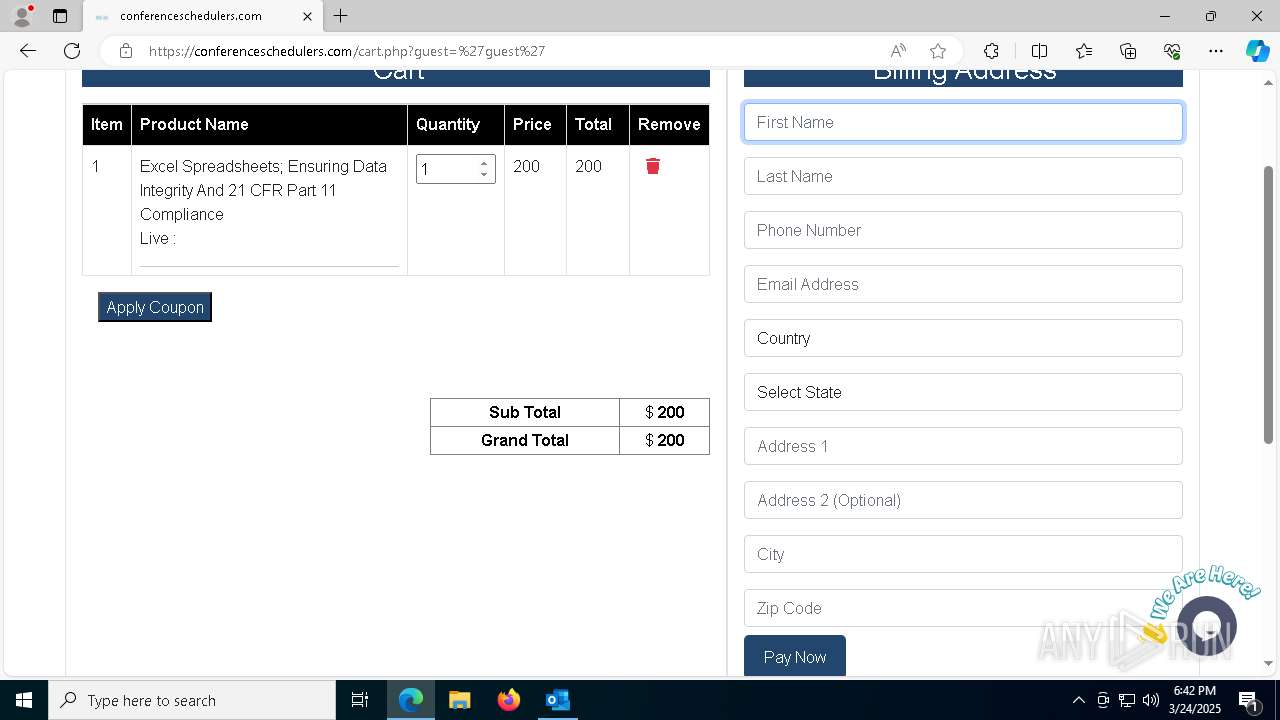Focus the Phone Number field
The image size is (1280, 720).
(x=963, y=230)
